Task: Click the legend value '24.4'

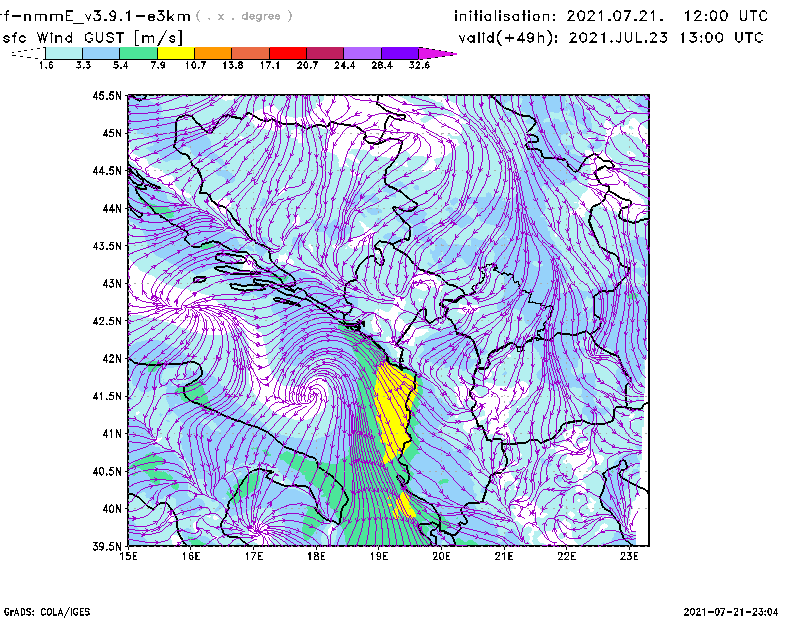Action: coord(344,65)
